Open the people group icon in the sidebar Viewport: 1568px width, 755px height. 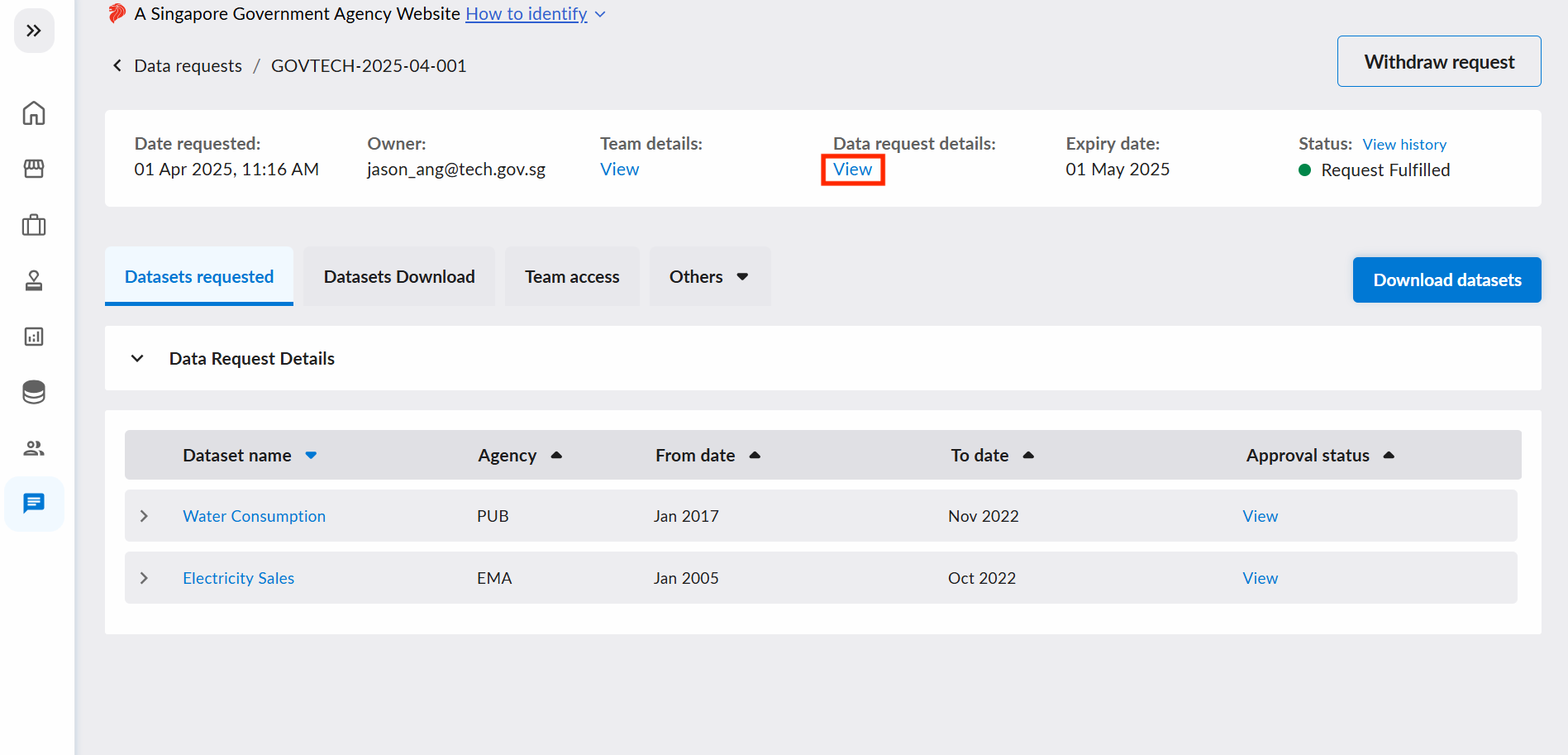click(34, 448)
